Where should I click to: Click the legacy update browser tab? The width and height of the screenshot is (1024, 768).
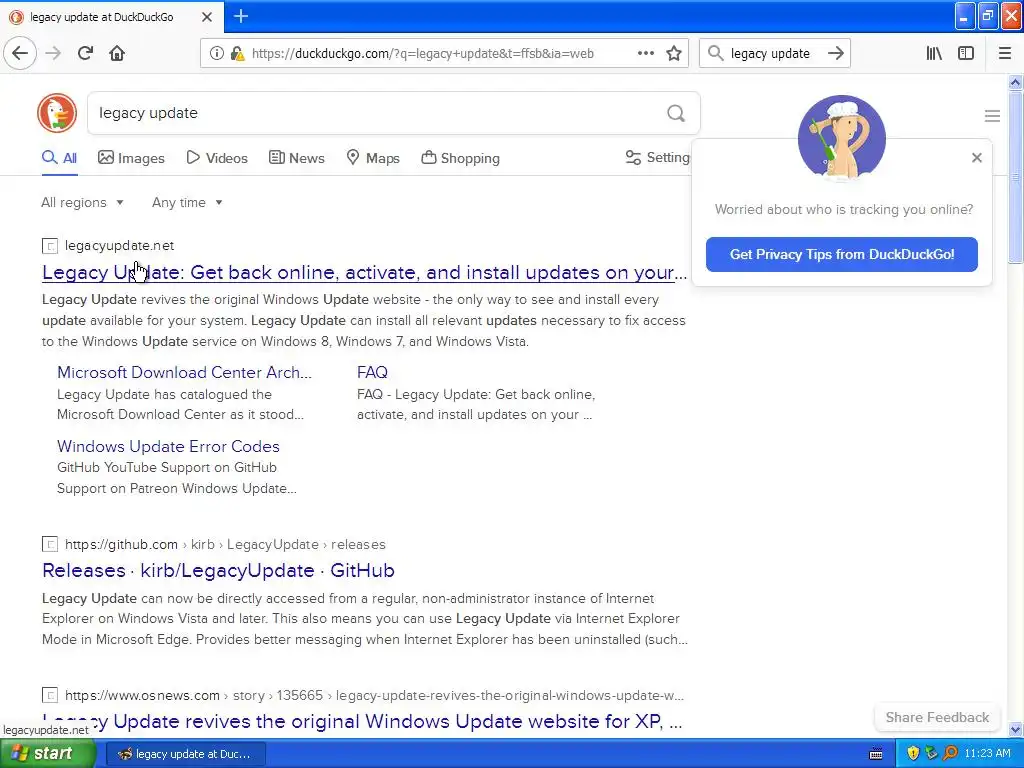(112, 17)
